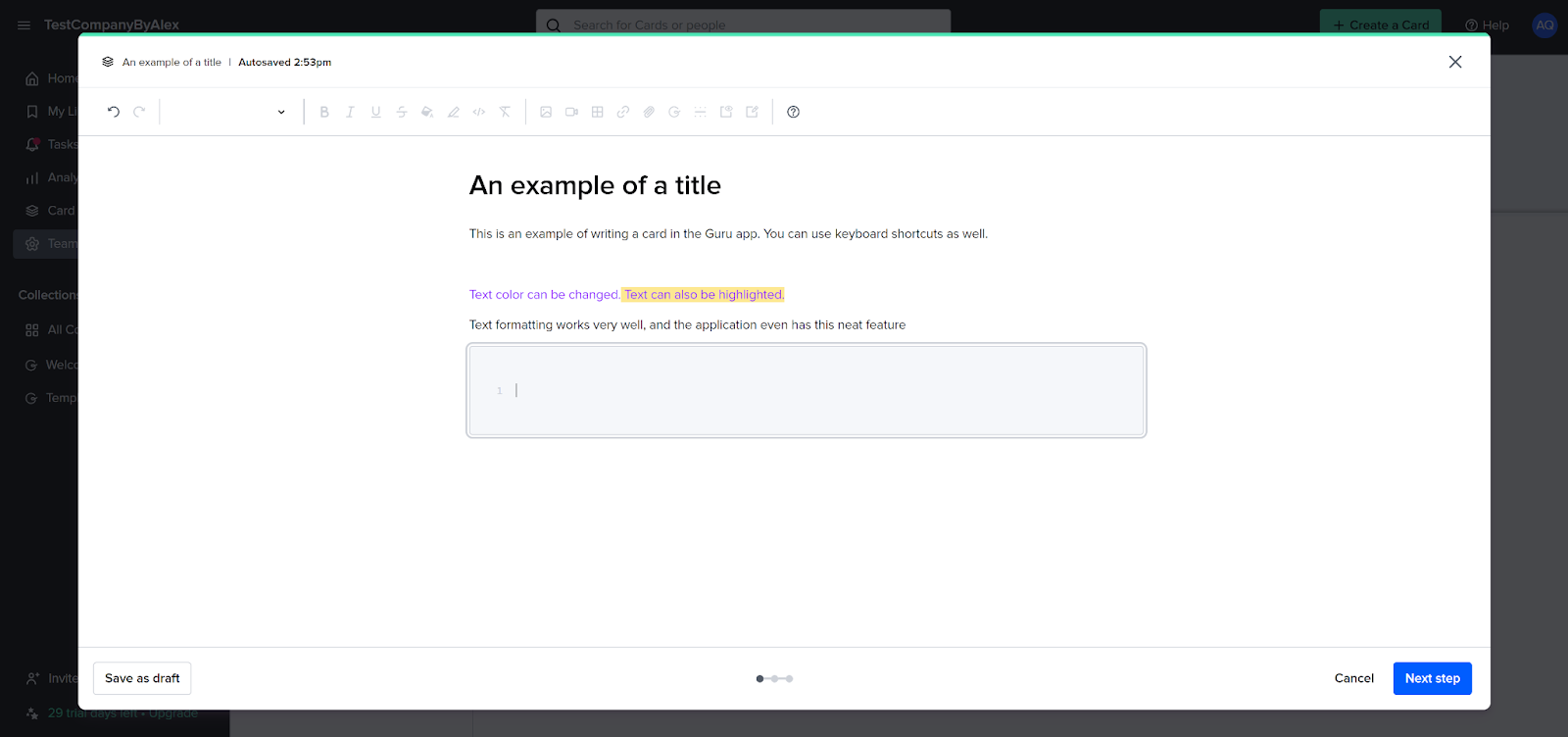Select the highlighter pen tool
Image resolution: width=1568 pixels, height=737 pixels.
453,112
